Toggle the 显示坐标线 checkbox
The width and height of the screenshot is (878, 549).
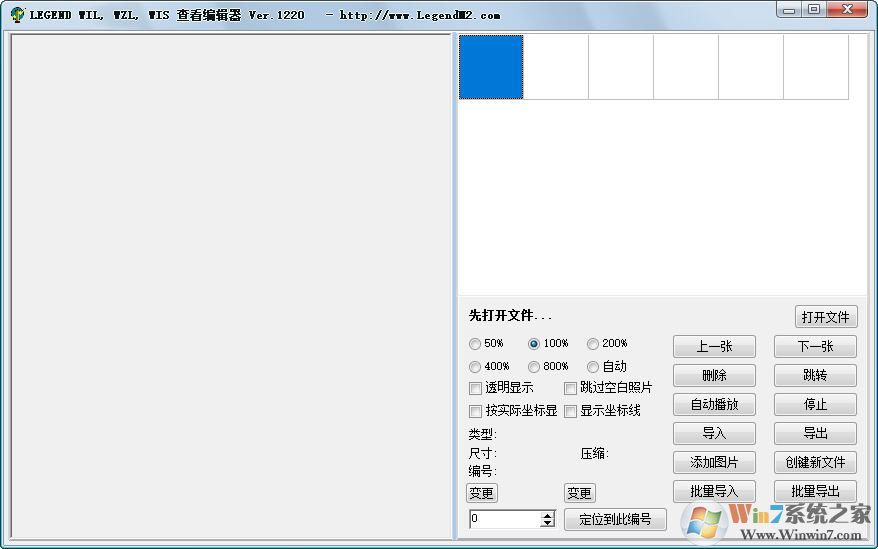click(x=570, y=411)
